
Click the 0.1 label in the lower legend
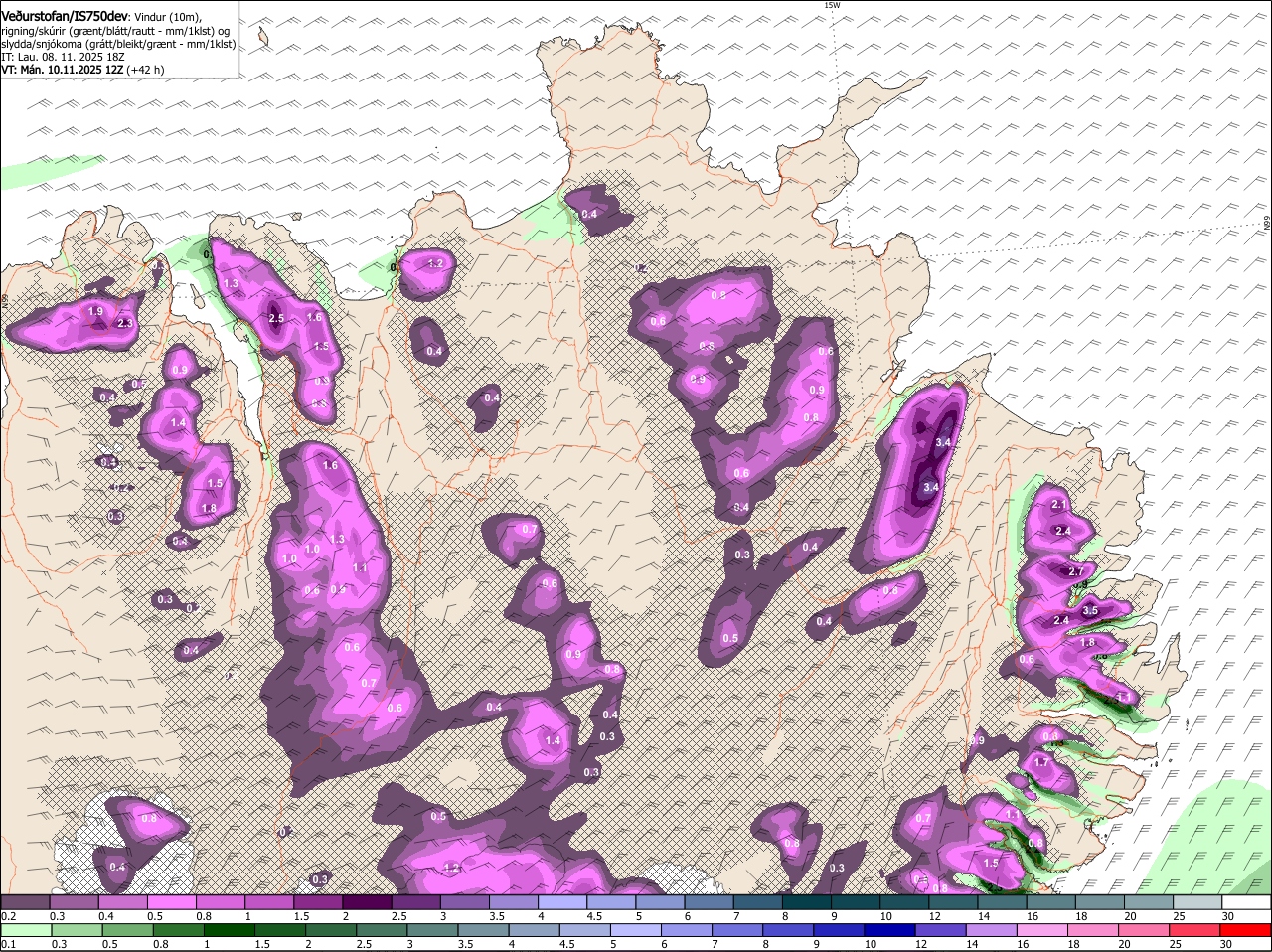pyautogui.click(x=8, y=944)
